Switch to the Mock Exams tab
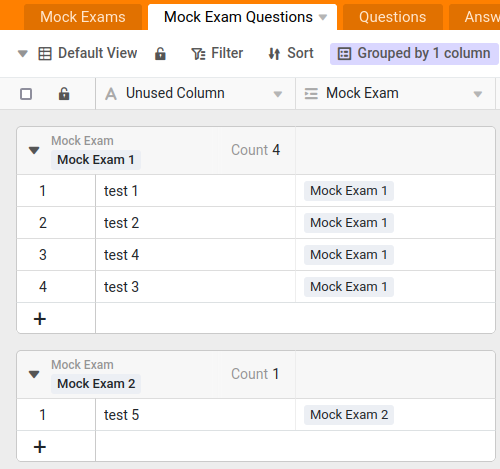Viewport: 500px width, 469px height. click(x=83, y=17)
